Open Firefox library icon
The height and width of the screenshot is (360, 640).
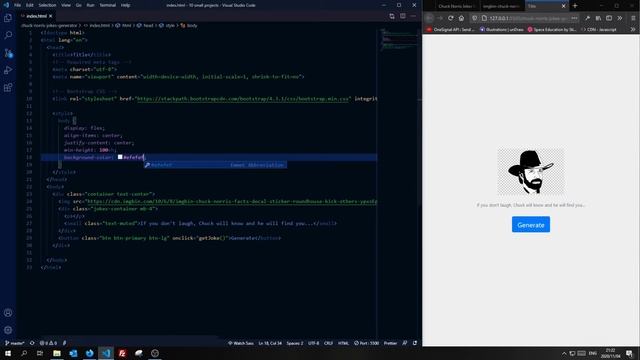[x=598, y=18]
